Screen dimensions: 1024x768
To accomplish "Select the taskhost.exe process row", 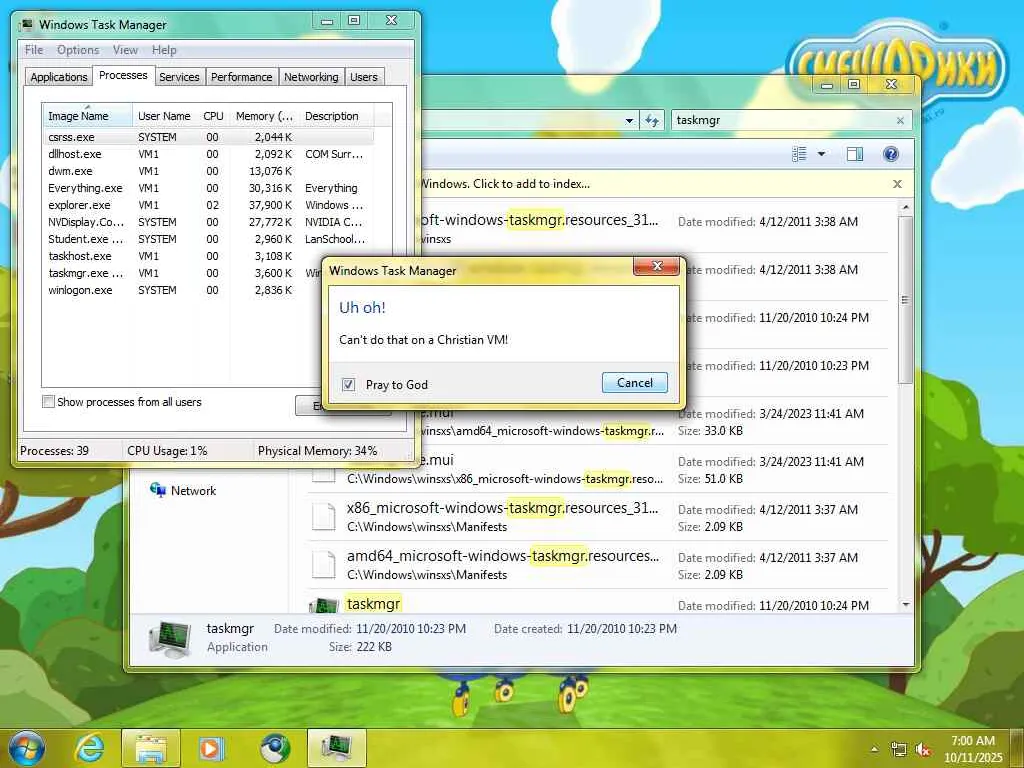I will 183,256.
